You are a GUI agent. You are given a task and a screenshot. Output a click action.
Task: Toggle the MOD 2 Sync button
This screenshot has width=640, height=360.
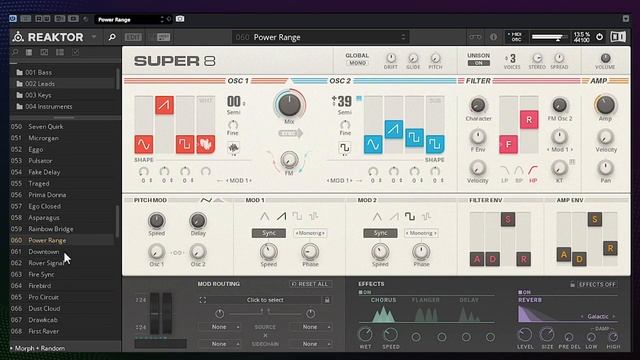coord(380,233)
